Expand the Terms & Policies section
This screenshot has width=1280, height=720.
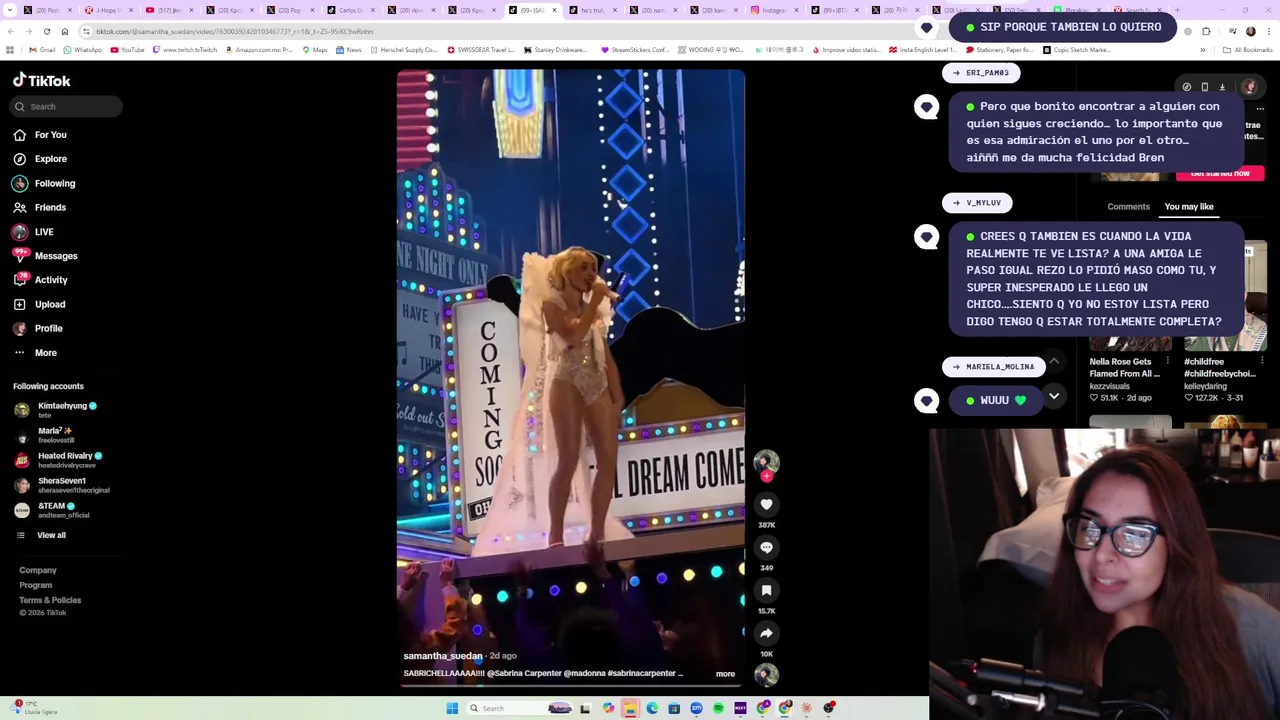tap(50, 600)
